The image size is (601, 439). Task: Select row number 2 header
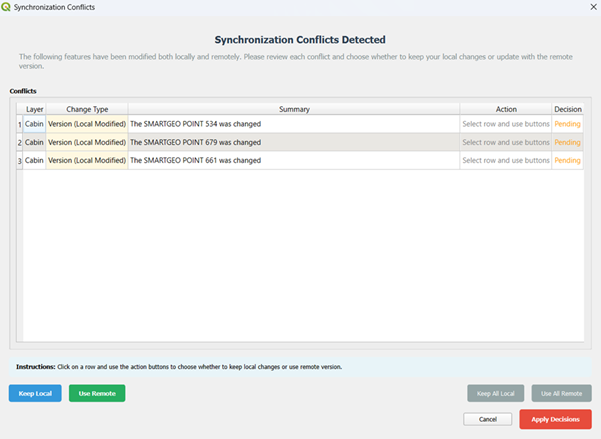(x=17, y=143)
